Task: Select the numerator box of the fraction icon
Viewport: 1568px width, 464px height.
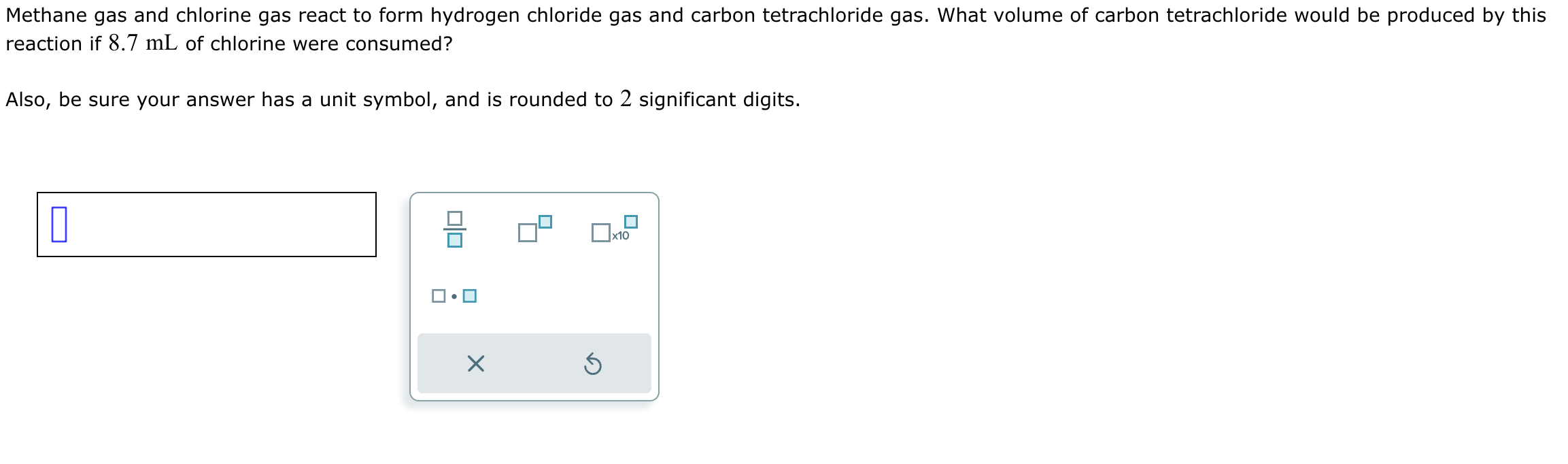Action: 455,219
